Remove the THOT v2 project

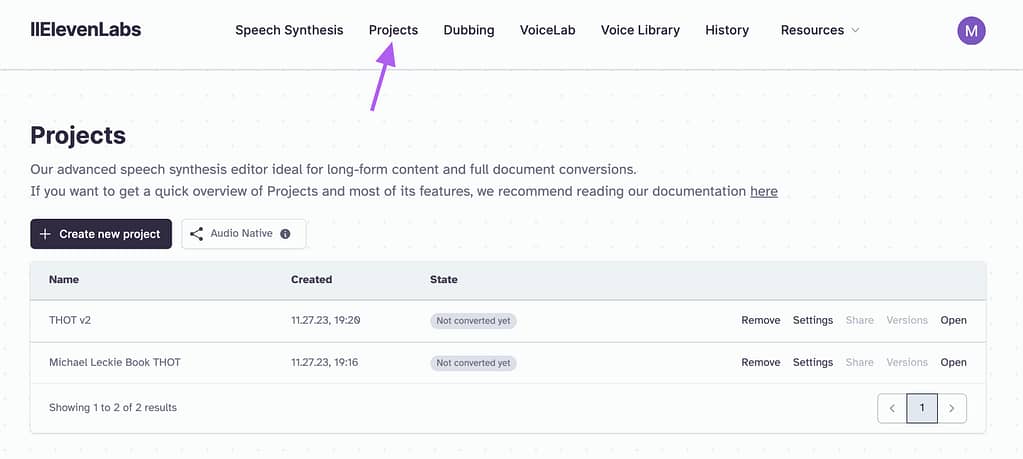[x=760, y=321]
